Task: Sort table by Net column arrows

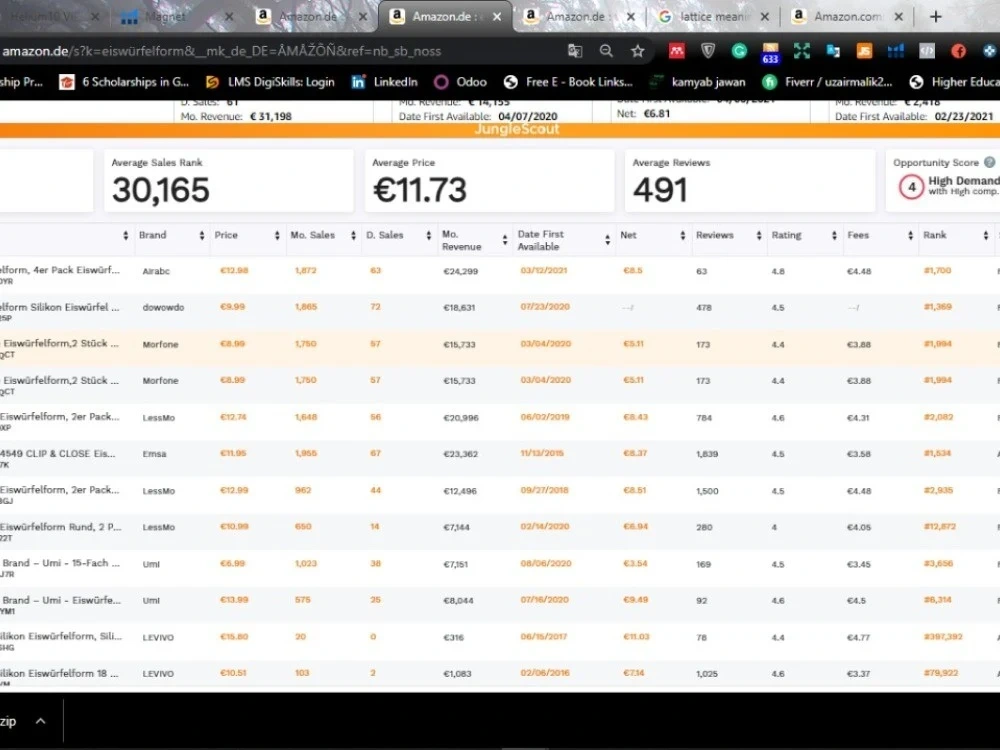Action: click(682, 236)
